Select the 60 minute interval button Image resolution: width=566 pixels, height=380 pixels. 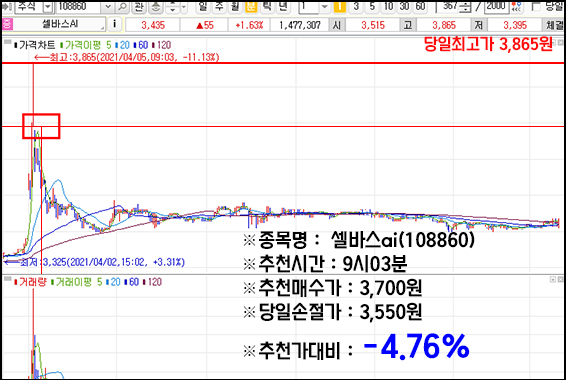pyautogui.click(x=420, y=6)
